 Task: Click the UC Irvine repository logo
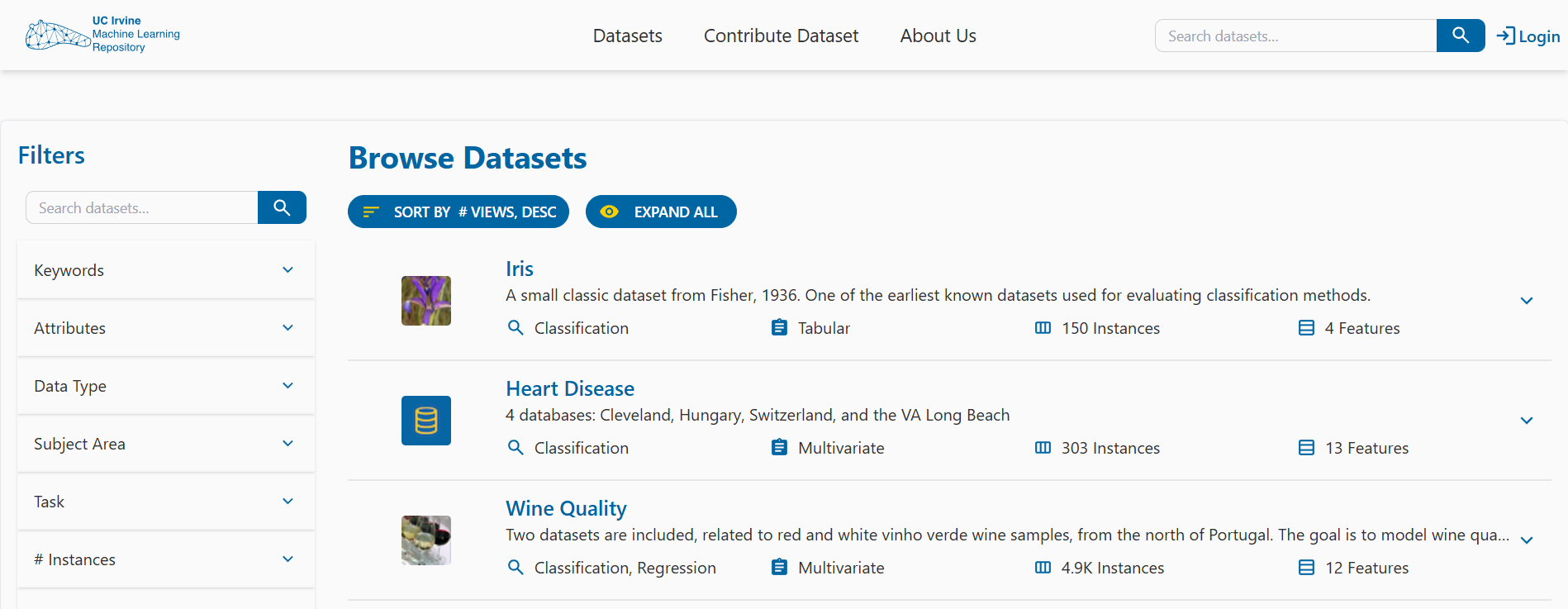point(102,35)
